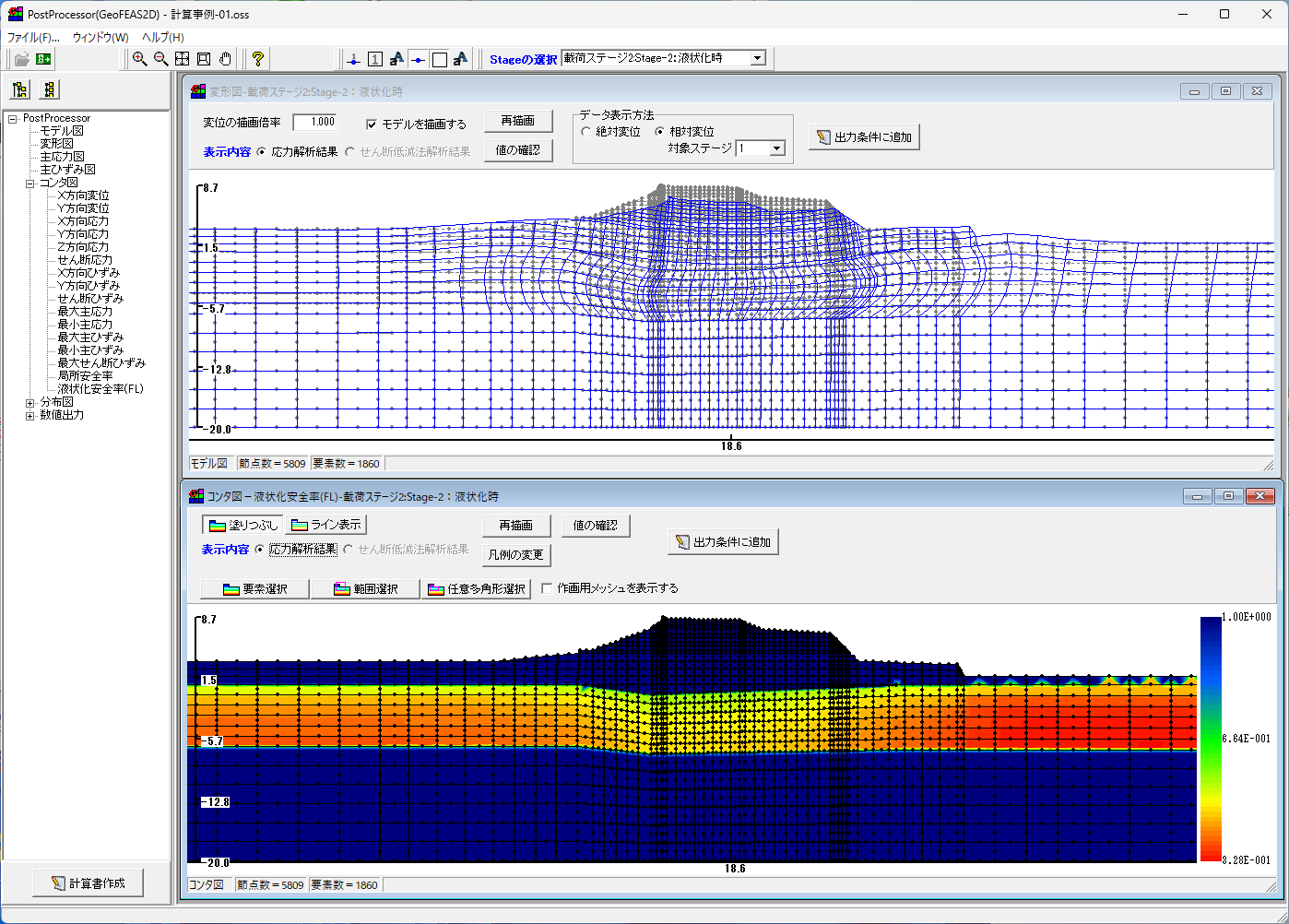1289x924 pixels.
Task: Open the ファイル(F) menu
Action: pos(32,38)
